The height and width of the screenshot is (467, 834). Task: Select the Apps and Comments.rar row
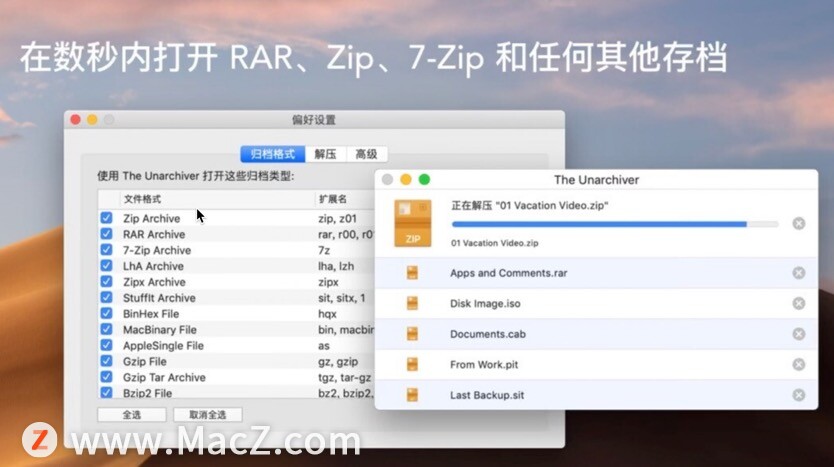596,273
